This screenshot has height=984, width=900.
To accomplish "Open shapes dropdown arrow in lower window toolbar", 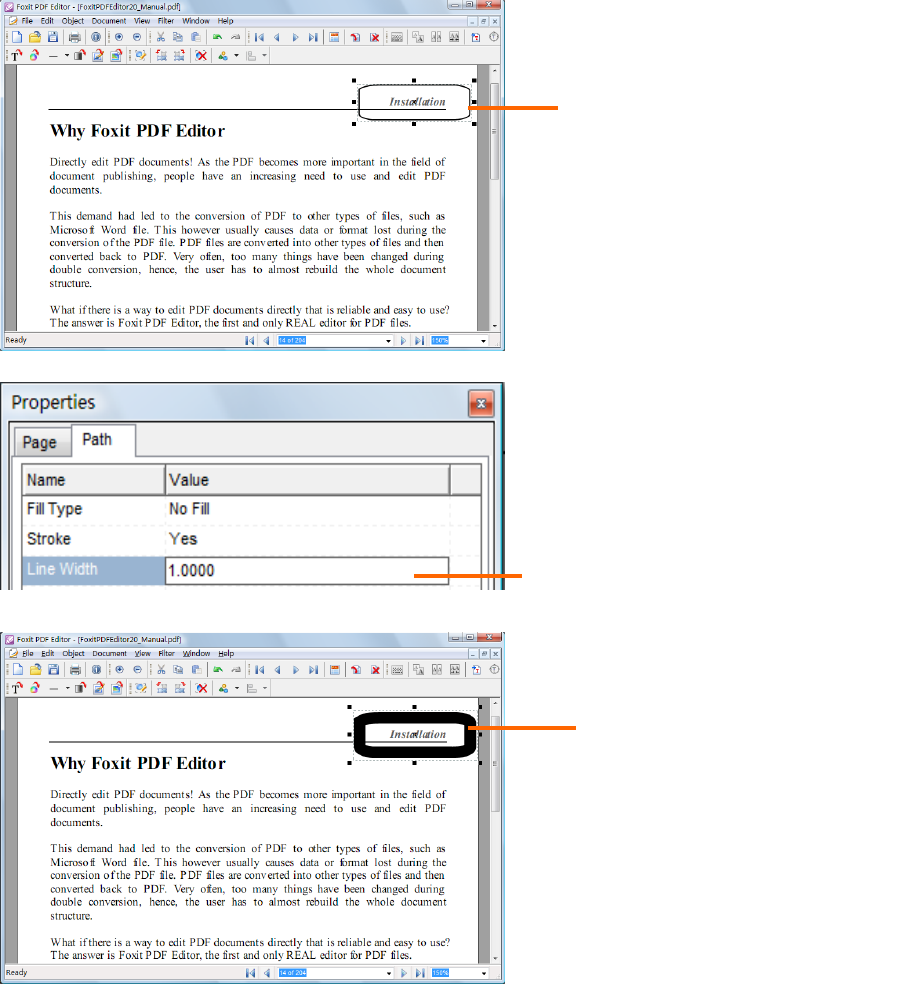I will tap(237, 688).
